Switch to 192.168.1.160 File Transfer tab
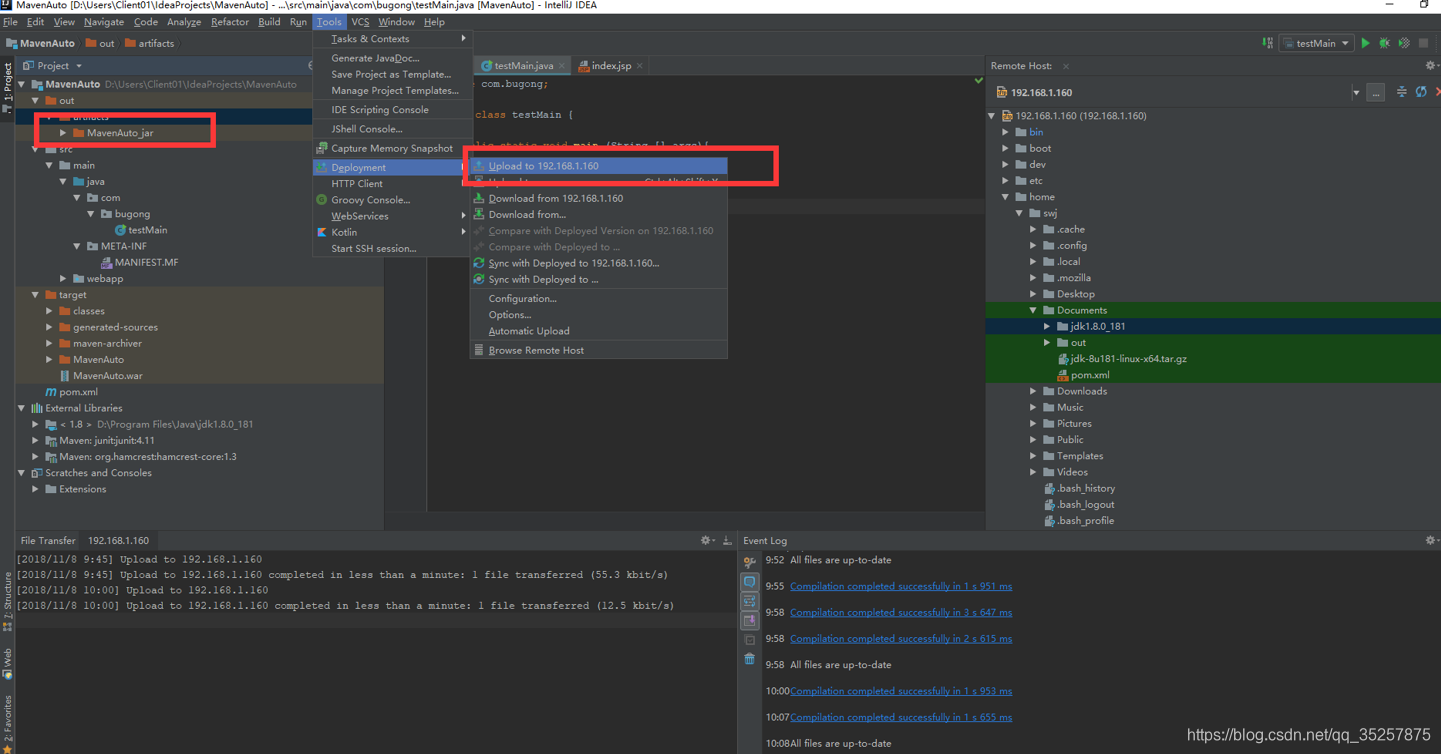 click(118, 540)
